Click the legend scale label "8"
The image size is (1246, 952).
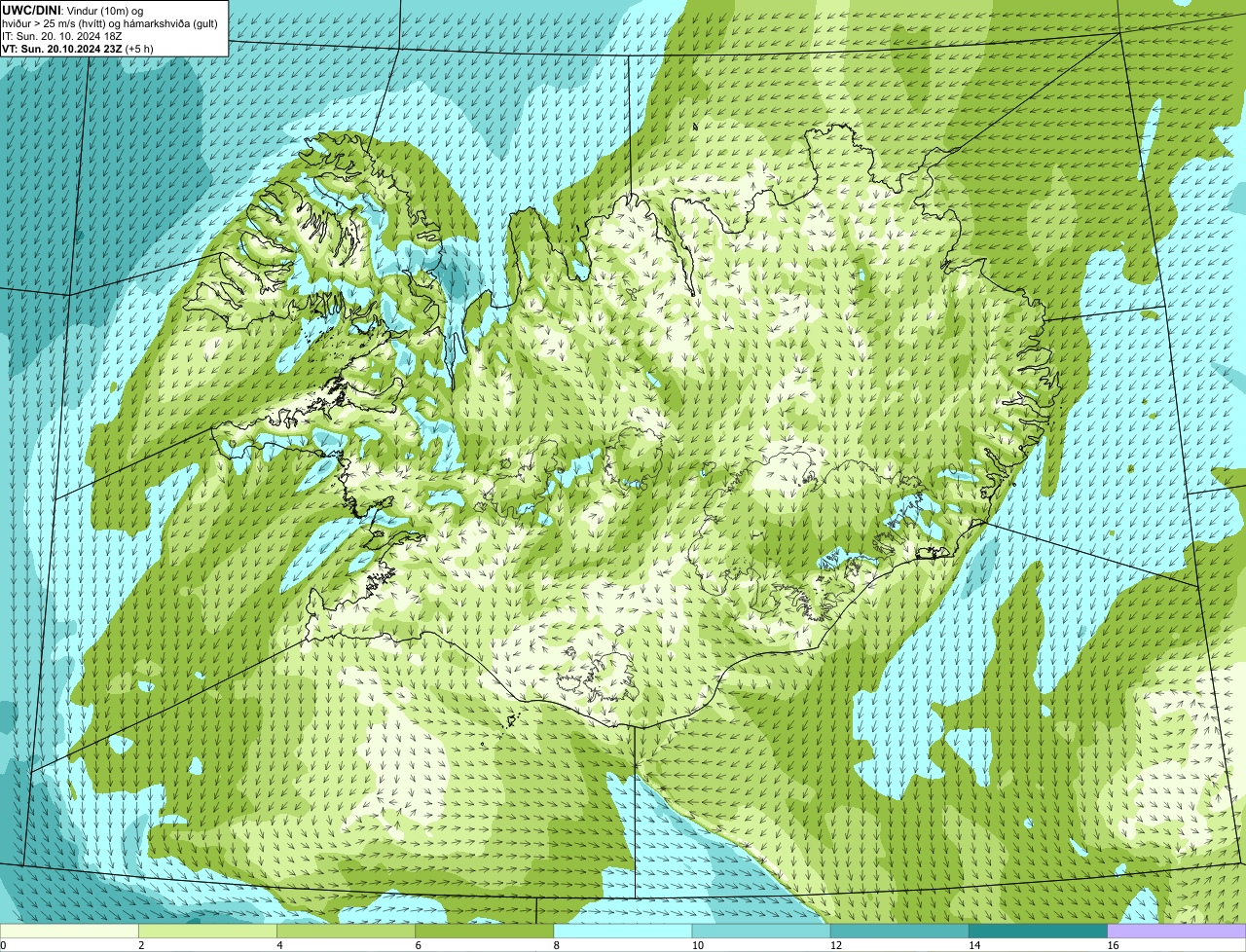click(x=556, y=945)
